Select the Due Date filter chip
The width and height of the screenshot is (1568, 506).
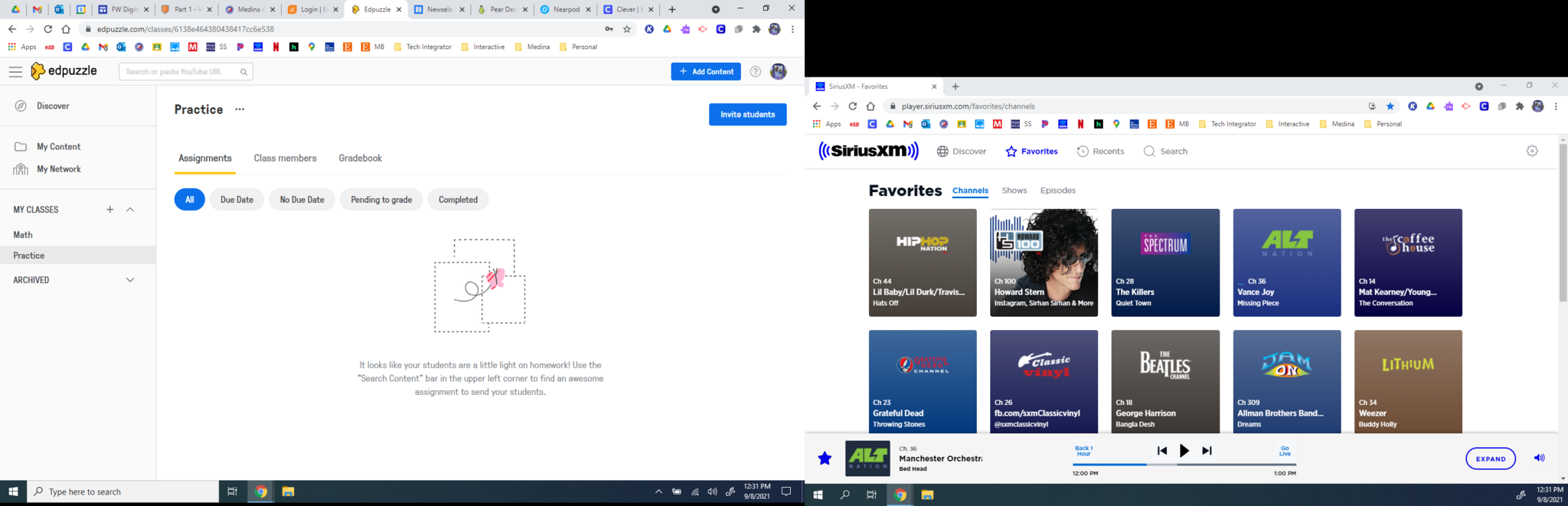[x=237, y=200]
